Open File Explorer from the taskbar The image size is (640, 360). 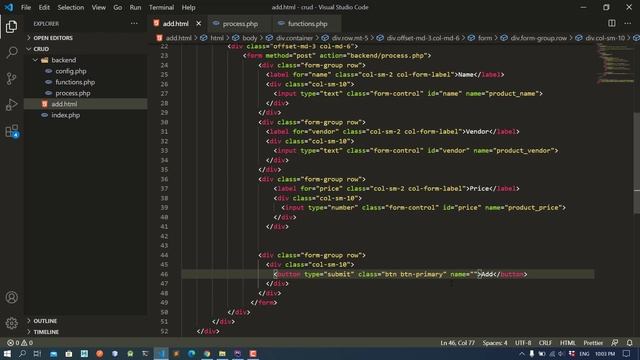222,353
